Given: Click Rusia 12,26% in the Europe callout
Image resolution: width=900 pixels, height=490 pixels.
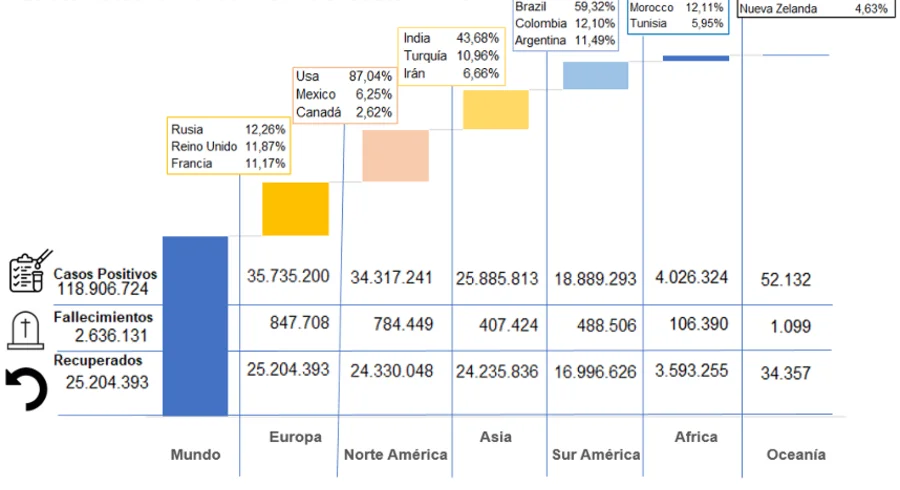Looking at the screenshot, I should (228, 129).
